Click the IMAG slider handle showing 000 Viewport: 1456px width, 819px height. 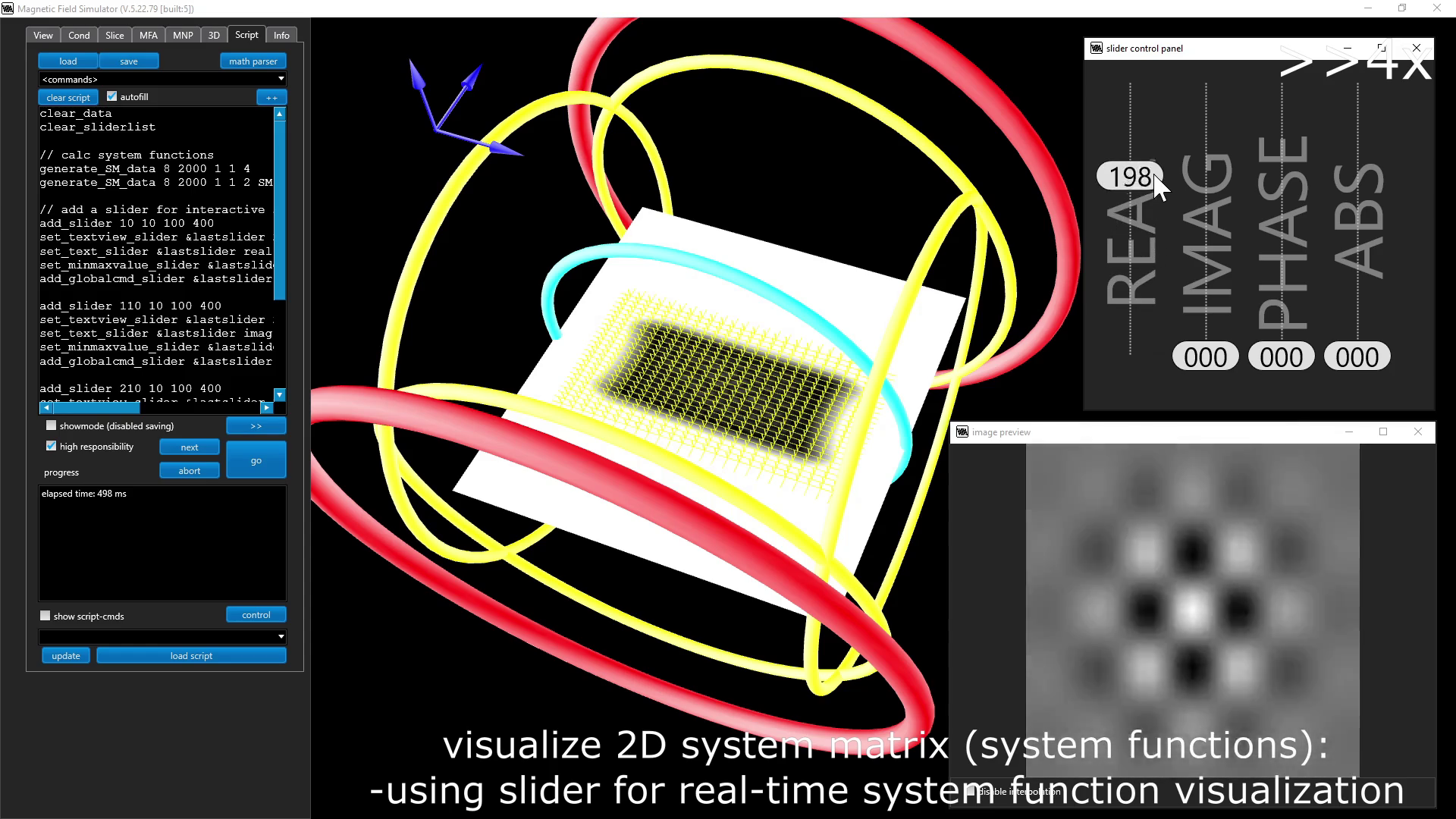click(x=1206, y=356)
